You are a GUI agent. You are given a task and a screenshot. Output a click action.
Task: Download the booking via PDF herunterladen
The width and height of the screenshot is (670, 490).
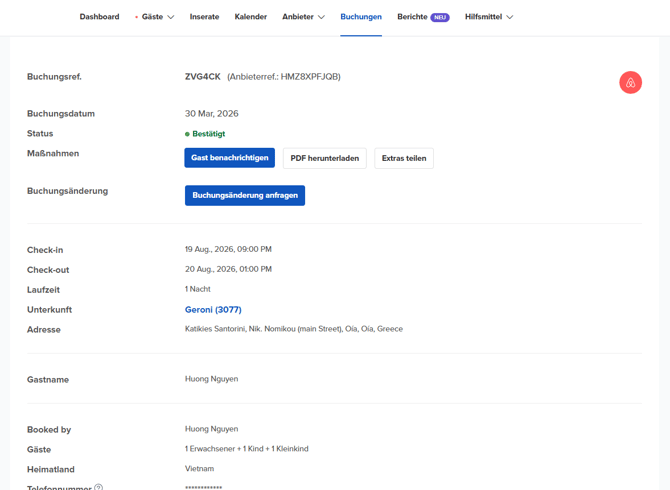[x=324, y=158]
